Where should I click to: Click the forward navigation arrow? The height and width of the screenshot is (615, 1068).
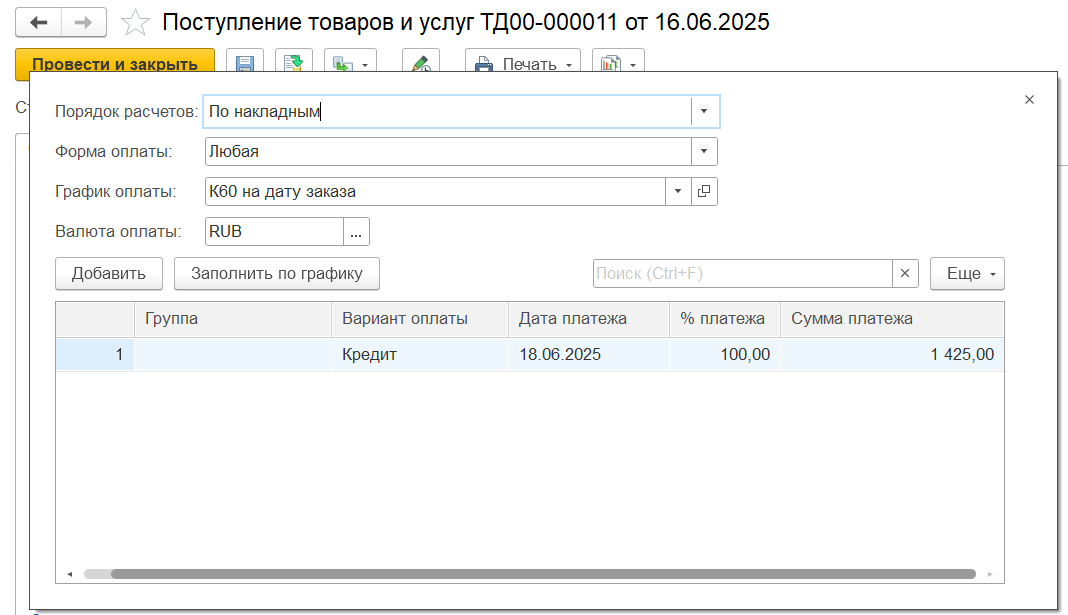pos(84,22)
